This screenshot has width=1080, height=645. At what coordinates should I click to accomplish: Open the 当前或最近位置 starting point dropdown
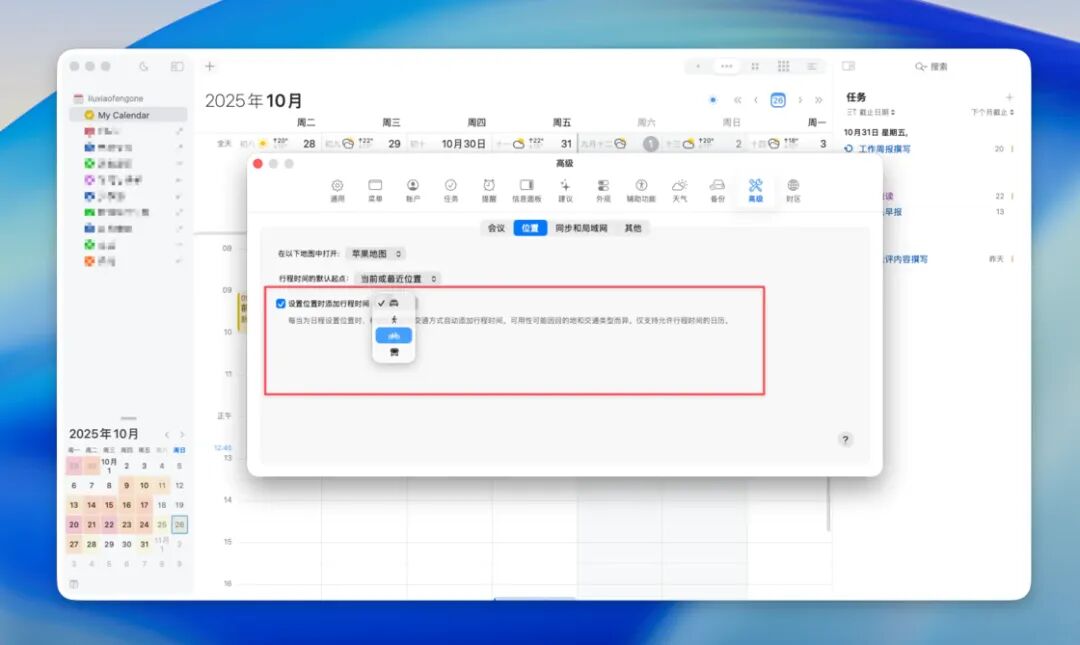tap(397, 278)
